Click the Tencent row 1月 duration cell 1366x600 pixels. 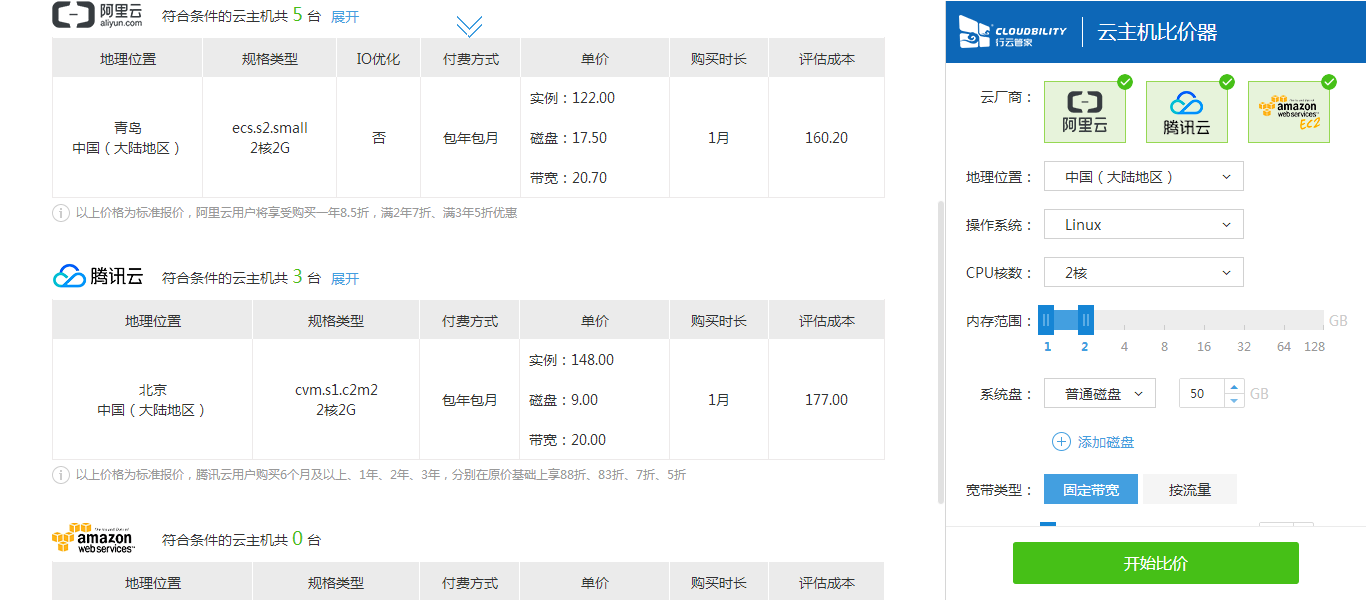[x=719, y=400]
